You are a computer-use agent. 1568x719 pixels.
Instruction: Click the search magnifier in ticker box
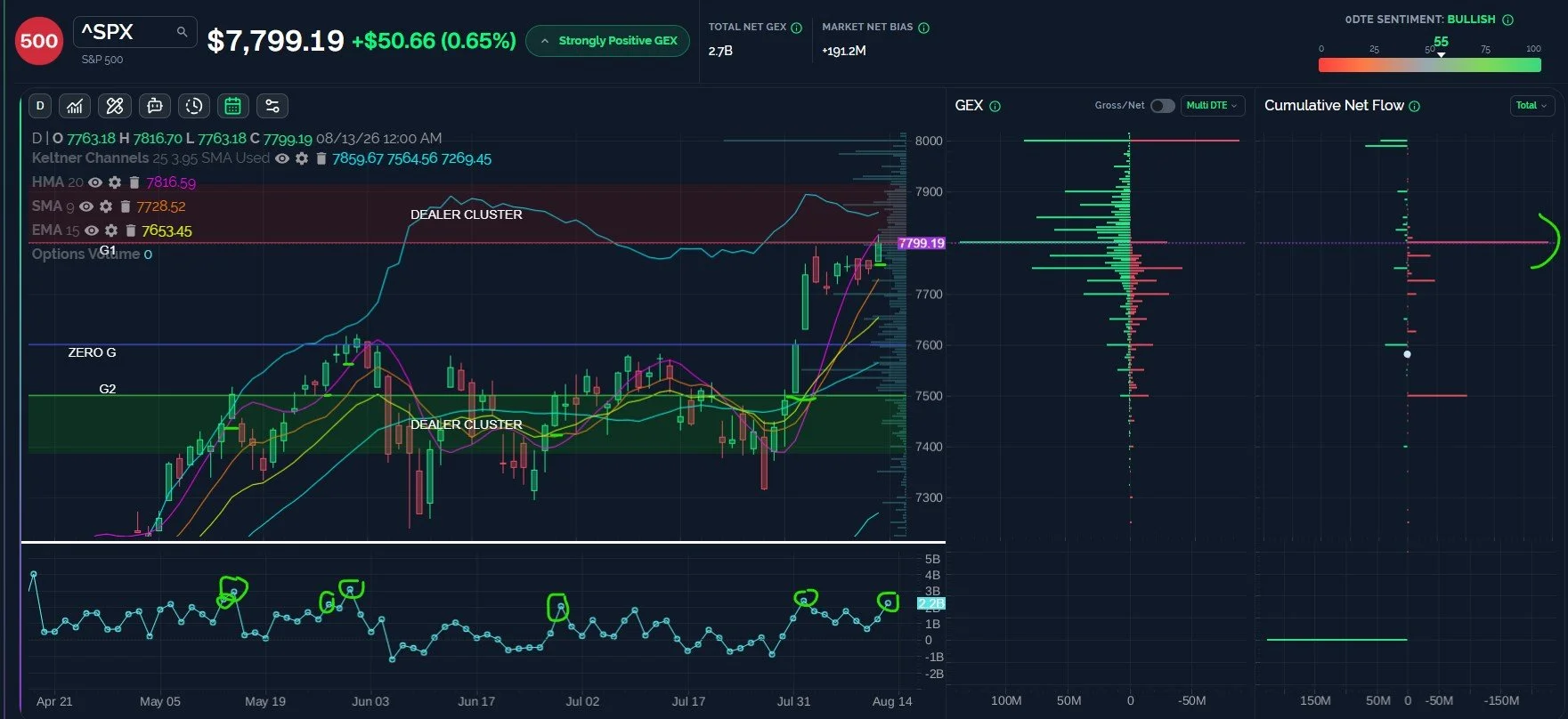click(182, 32)
